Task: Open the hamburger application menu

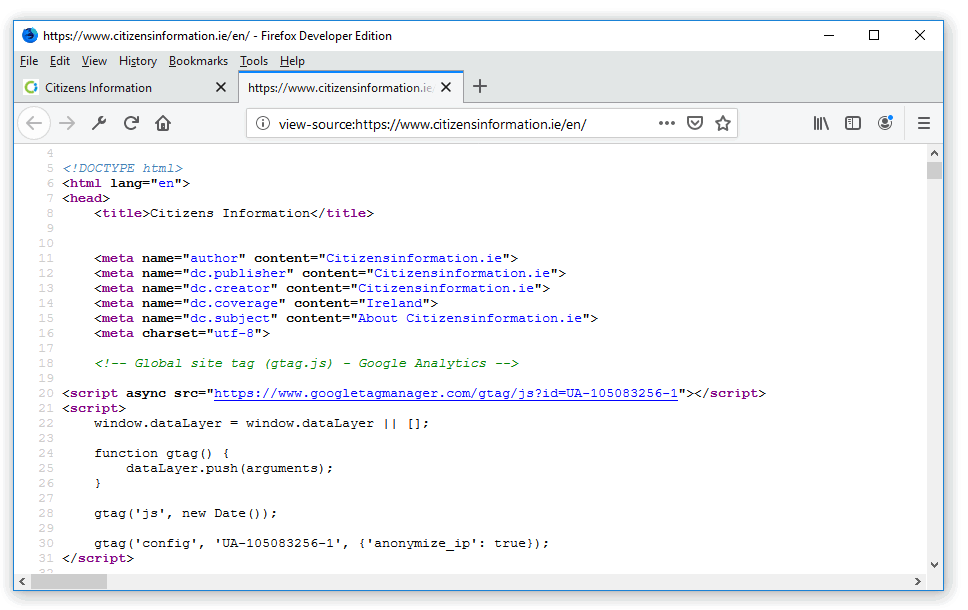Action: coord(924,123)
